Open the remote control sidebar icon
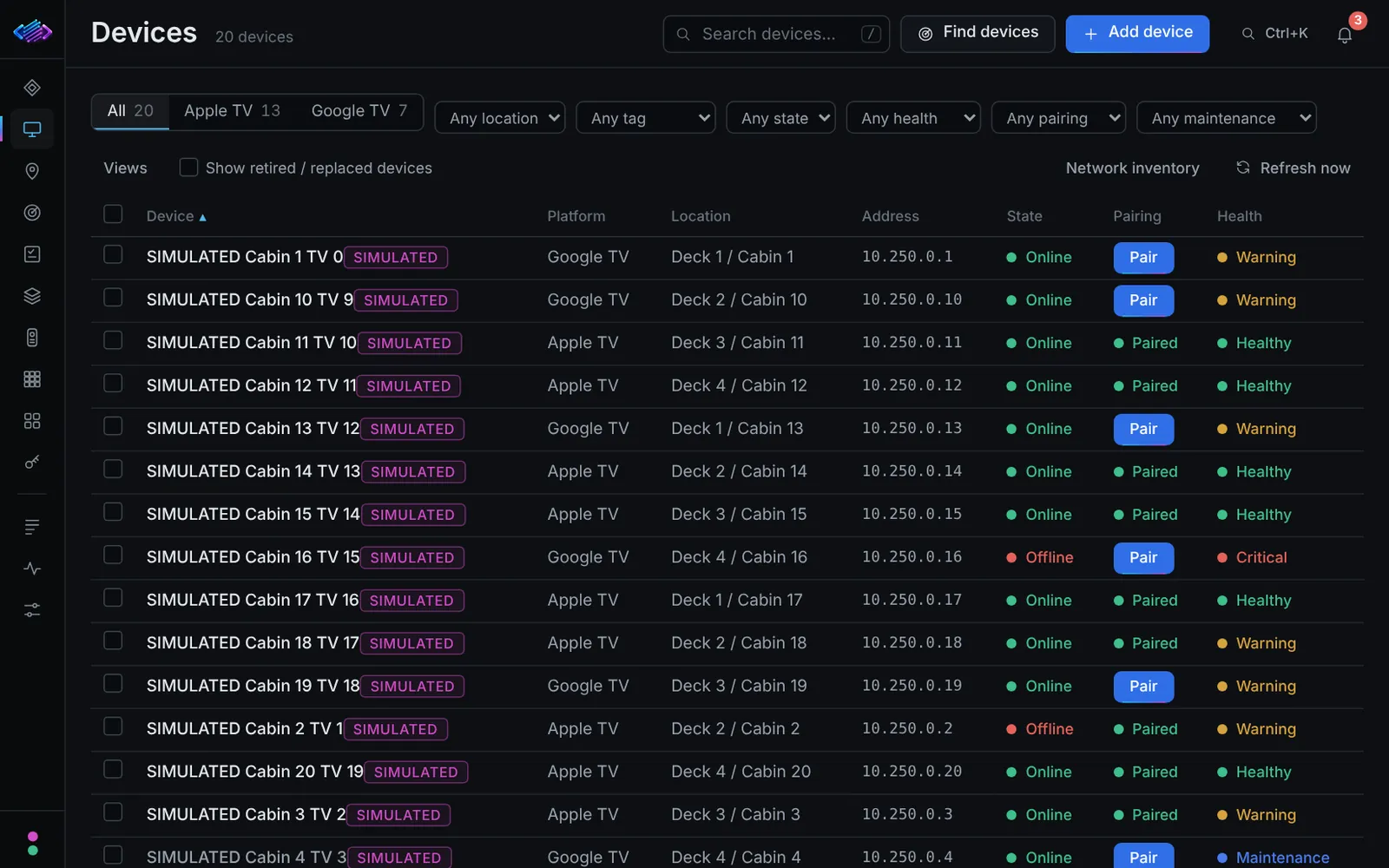Screen dimensions: 1389x868 [32, 338]
